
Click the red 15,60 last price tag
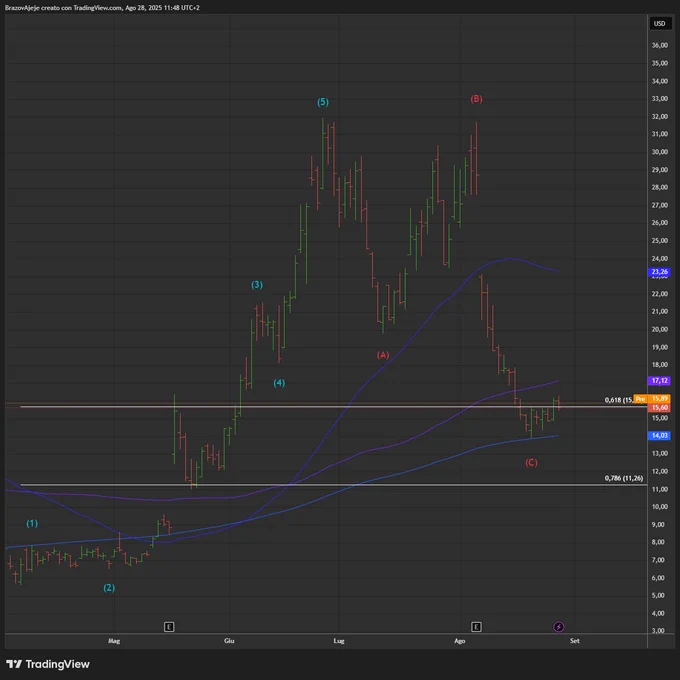tap(660, 407)
